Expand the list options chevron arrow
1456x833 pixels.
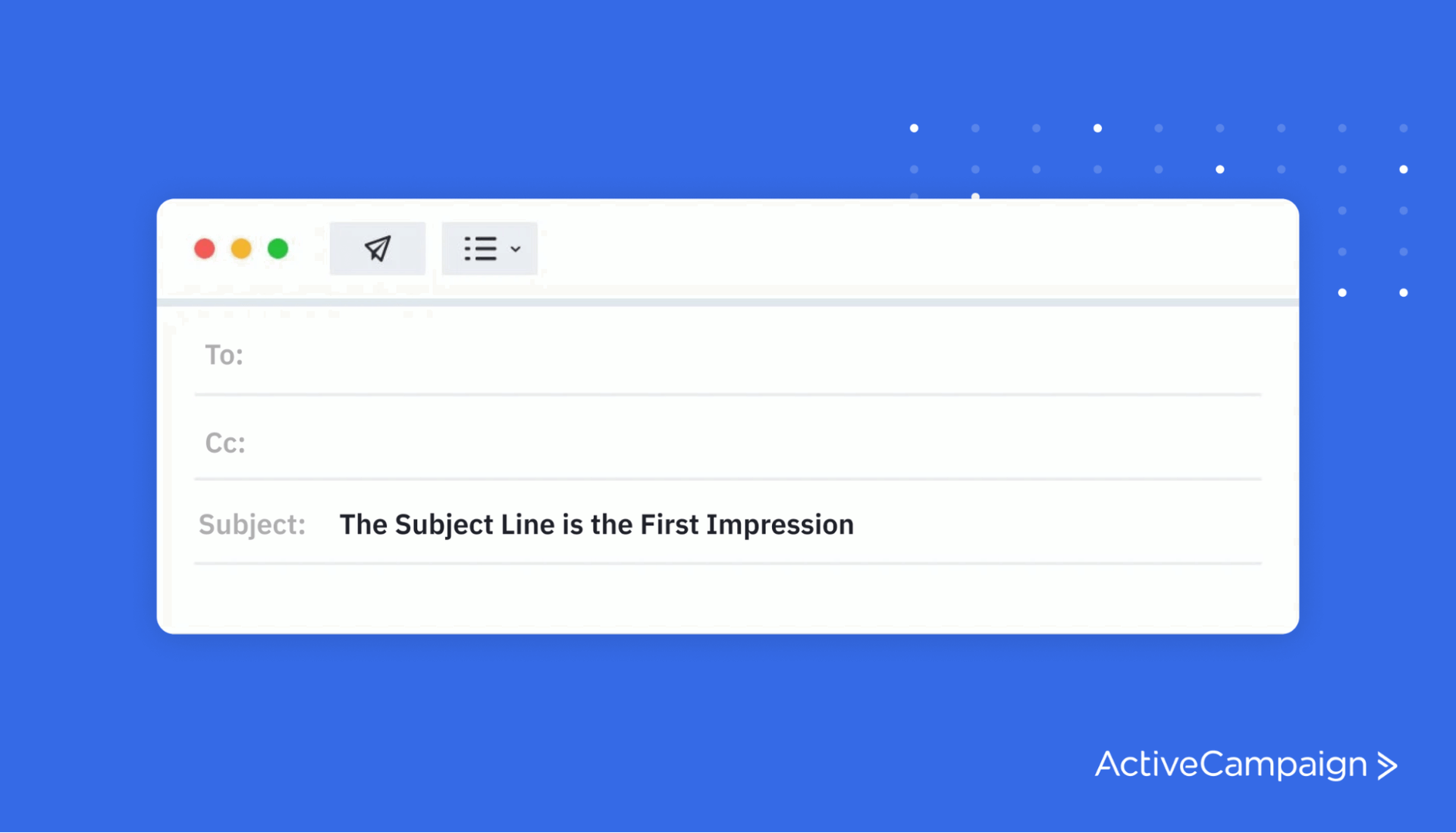516,249
